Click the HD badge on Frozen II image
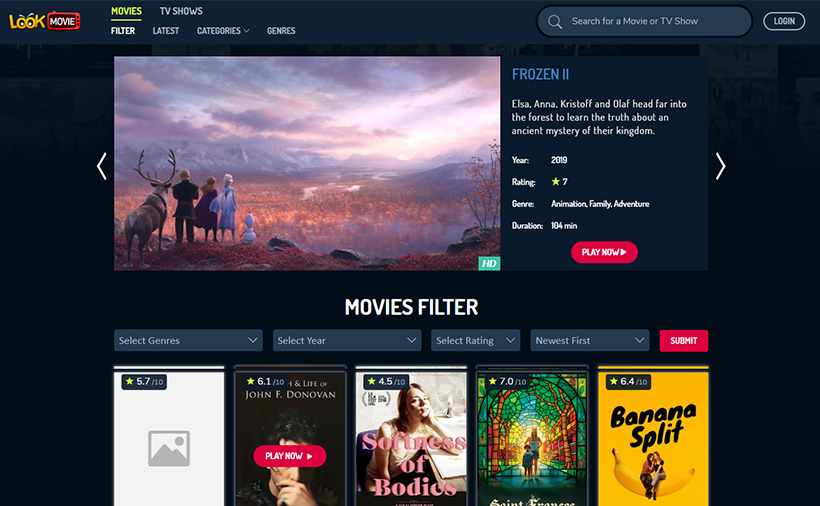The image size is (820, 506). click(x=489, y=263)
